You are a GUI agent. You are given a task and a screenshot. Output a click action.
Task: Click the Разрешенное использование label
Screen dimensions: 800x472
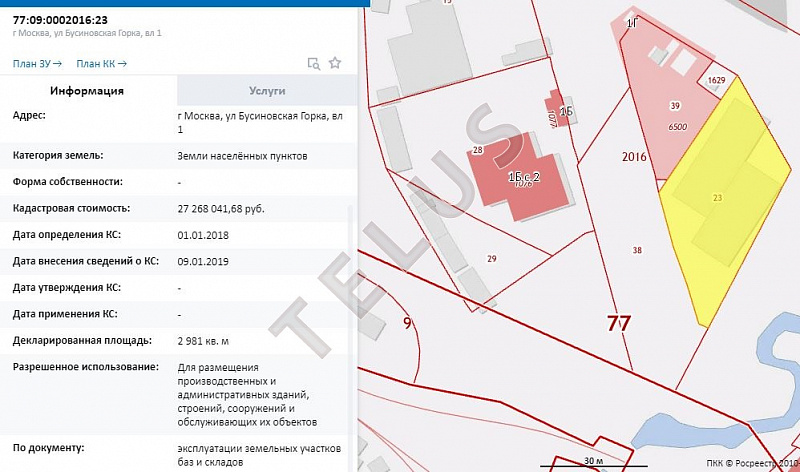[86, 367]
